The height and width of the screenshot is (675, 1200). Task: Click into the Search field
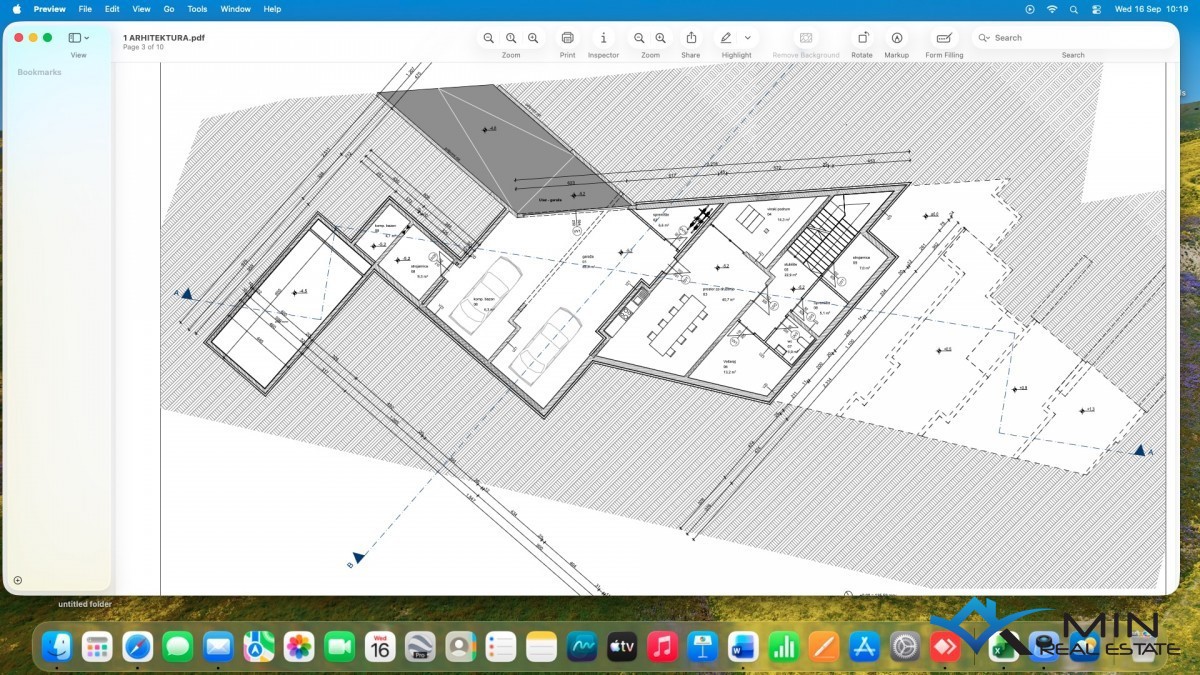pos(1073,38)
